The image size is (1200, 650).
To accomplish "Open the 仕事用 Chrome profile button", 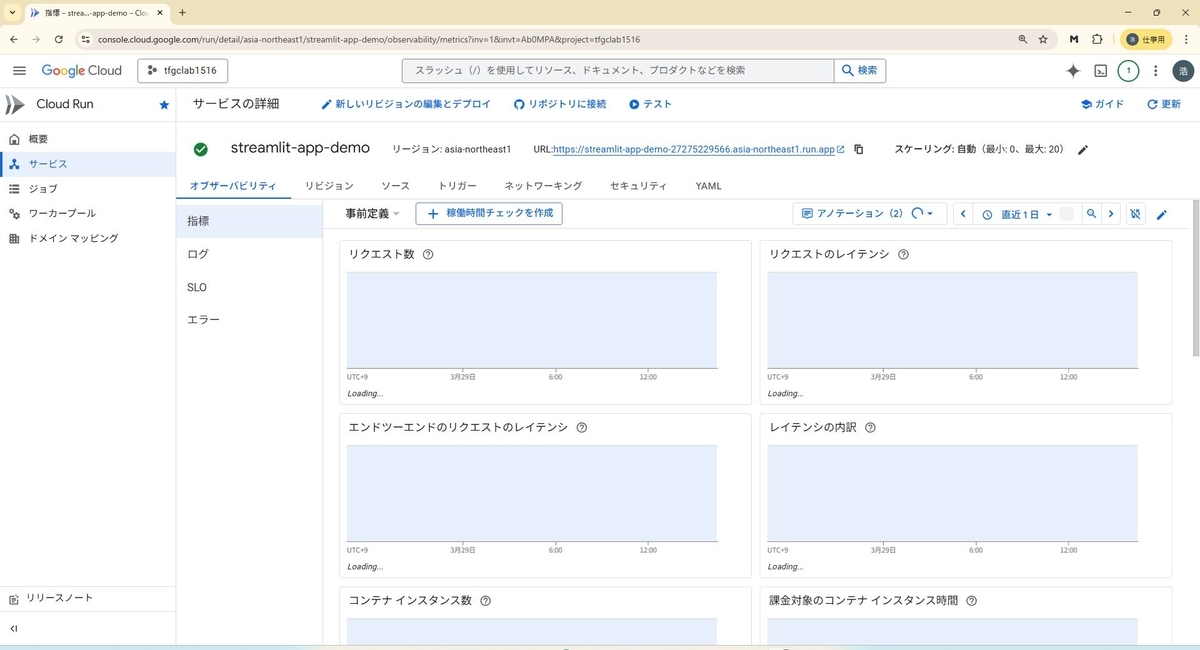I will (1146, 39).
